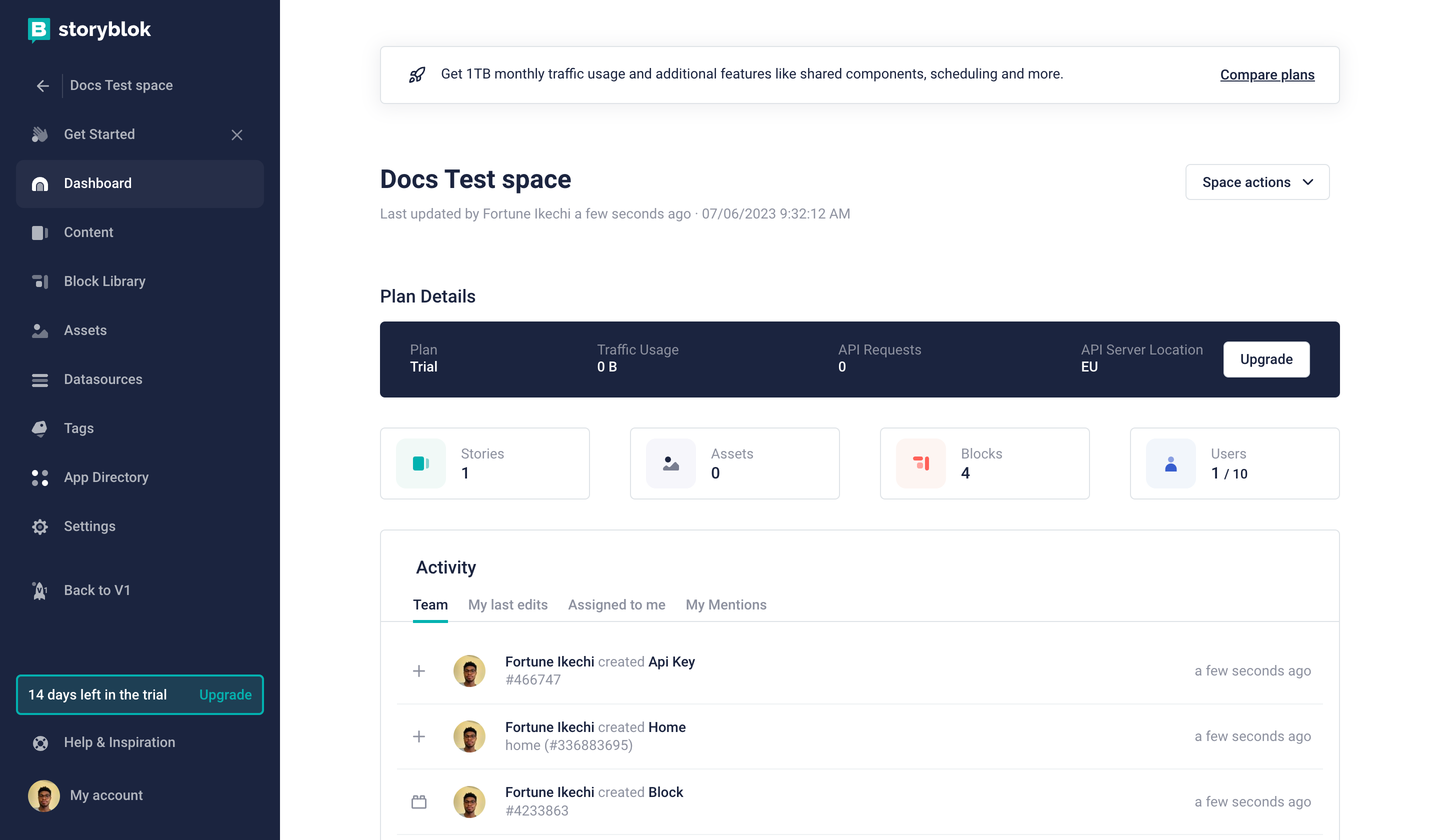Click the avatar in Api Key activity row
1440x840 pixels.
(469, 671)
